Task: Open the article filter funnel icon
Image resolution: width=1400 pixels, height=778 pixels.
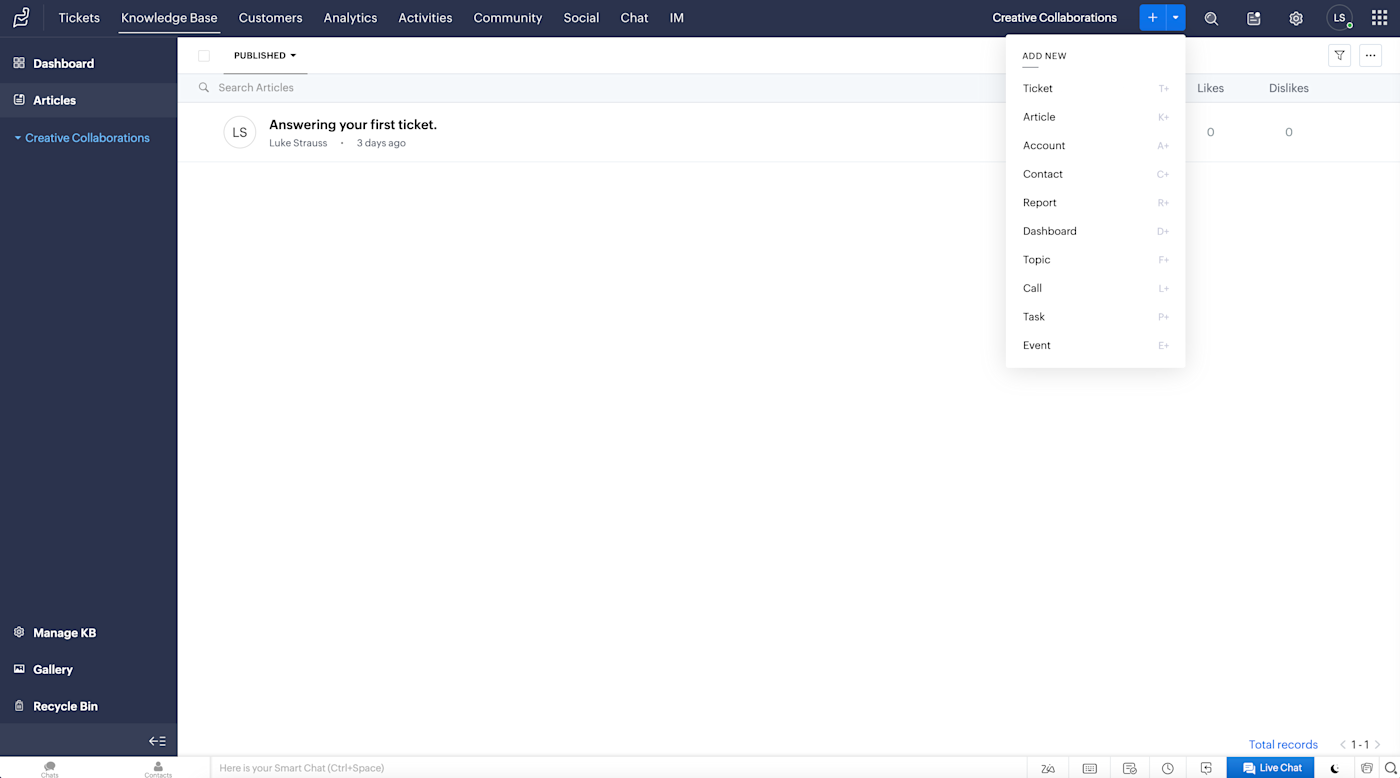Action: point(1339,56)
